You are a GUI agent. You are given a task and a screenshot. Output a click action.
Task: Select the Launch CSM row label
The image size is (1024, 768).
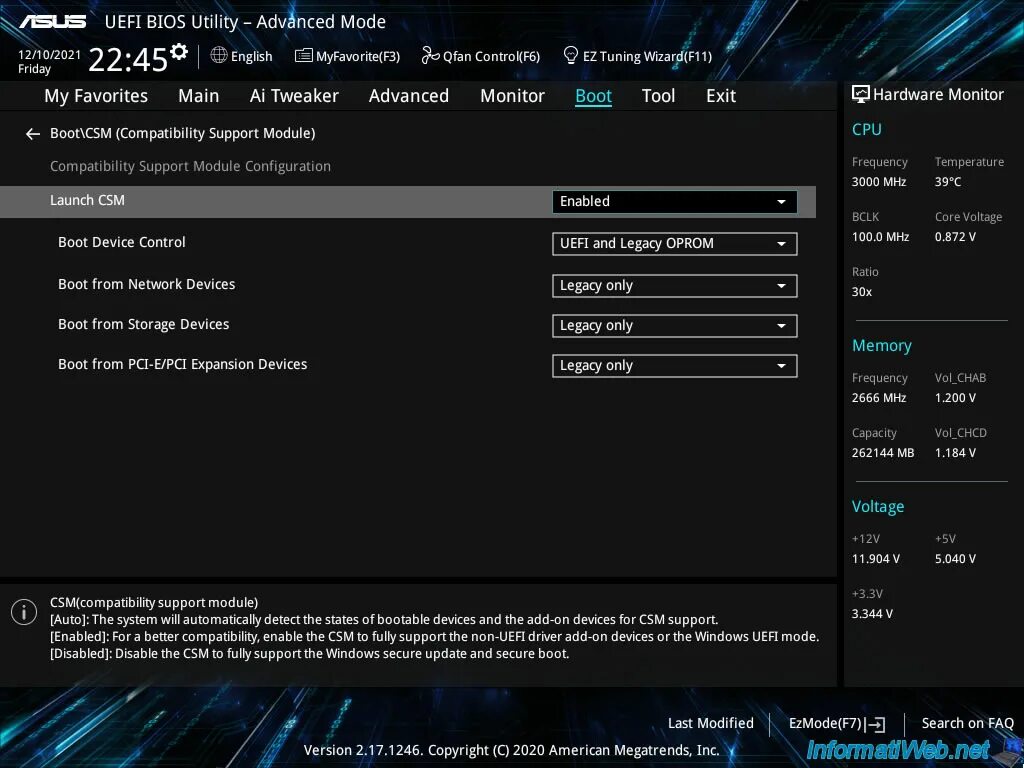coord(88,200)
